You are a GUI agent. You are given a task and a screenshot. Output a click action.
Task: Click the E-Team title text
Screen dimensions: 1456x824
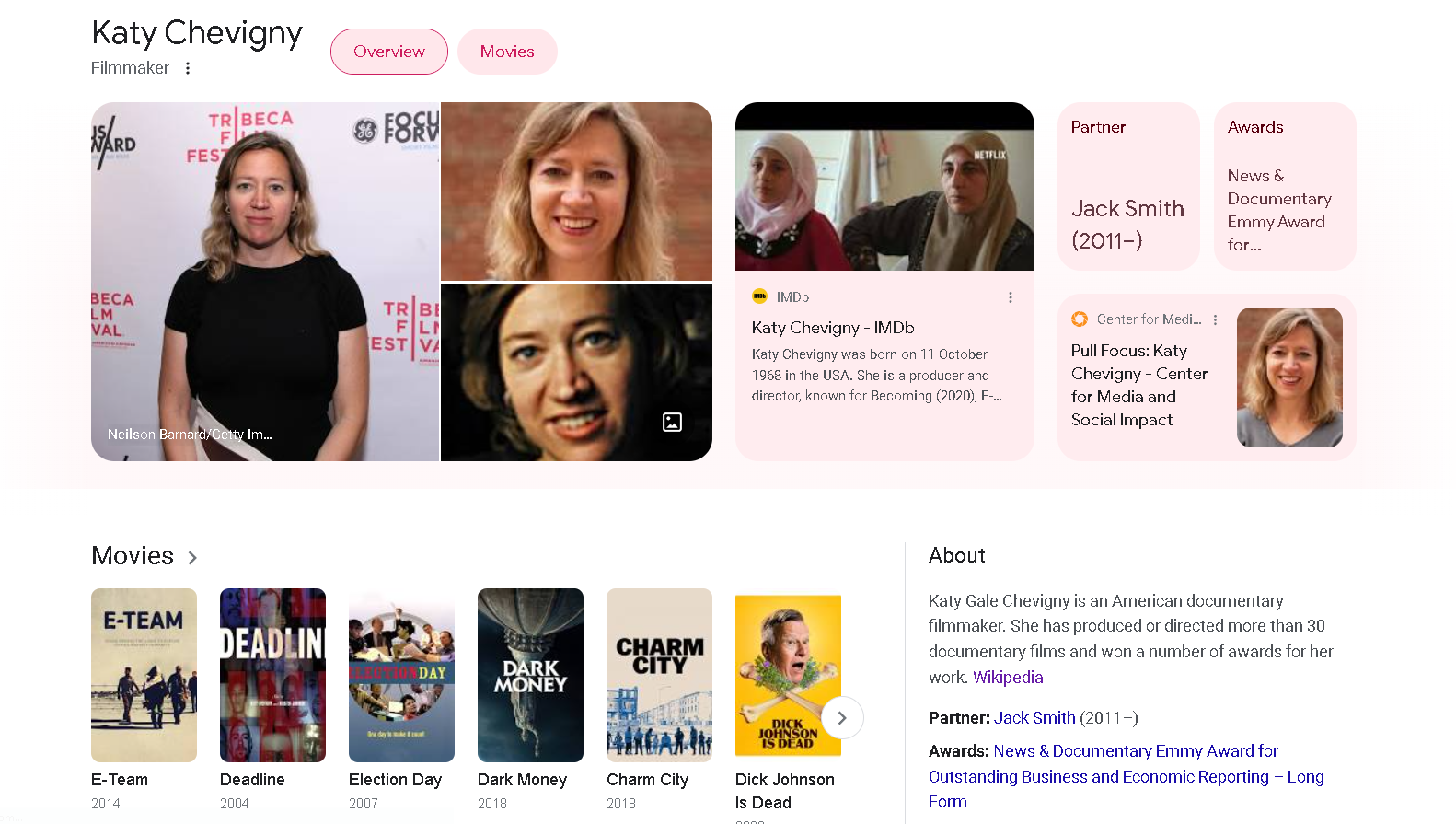click(120, 780)
